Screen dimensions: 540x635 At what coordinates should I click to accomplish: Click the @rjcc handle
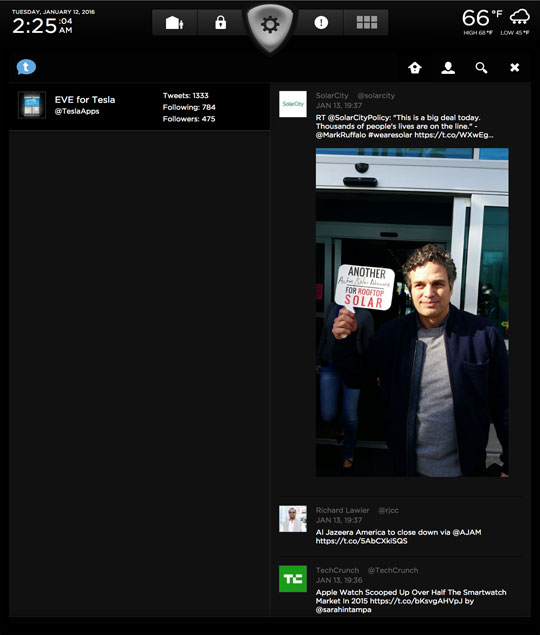388,511
